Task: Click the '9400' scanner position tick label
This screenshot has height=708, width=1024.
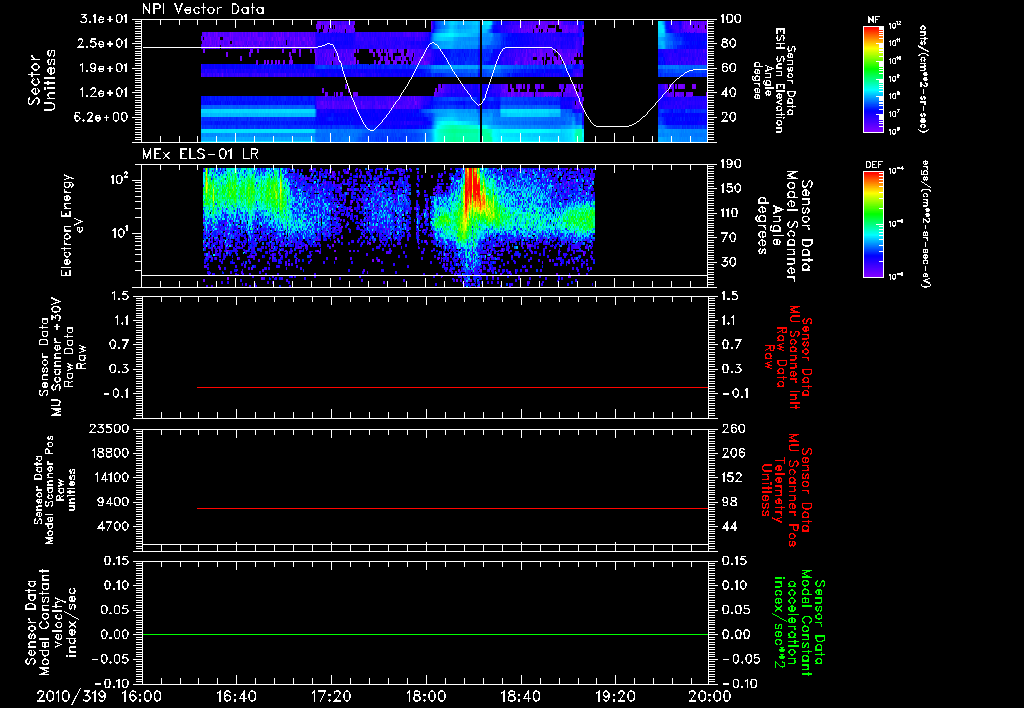Action: [112, 502]
